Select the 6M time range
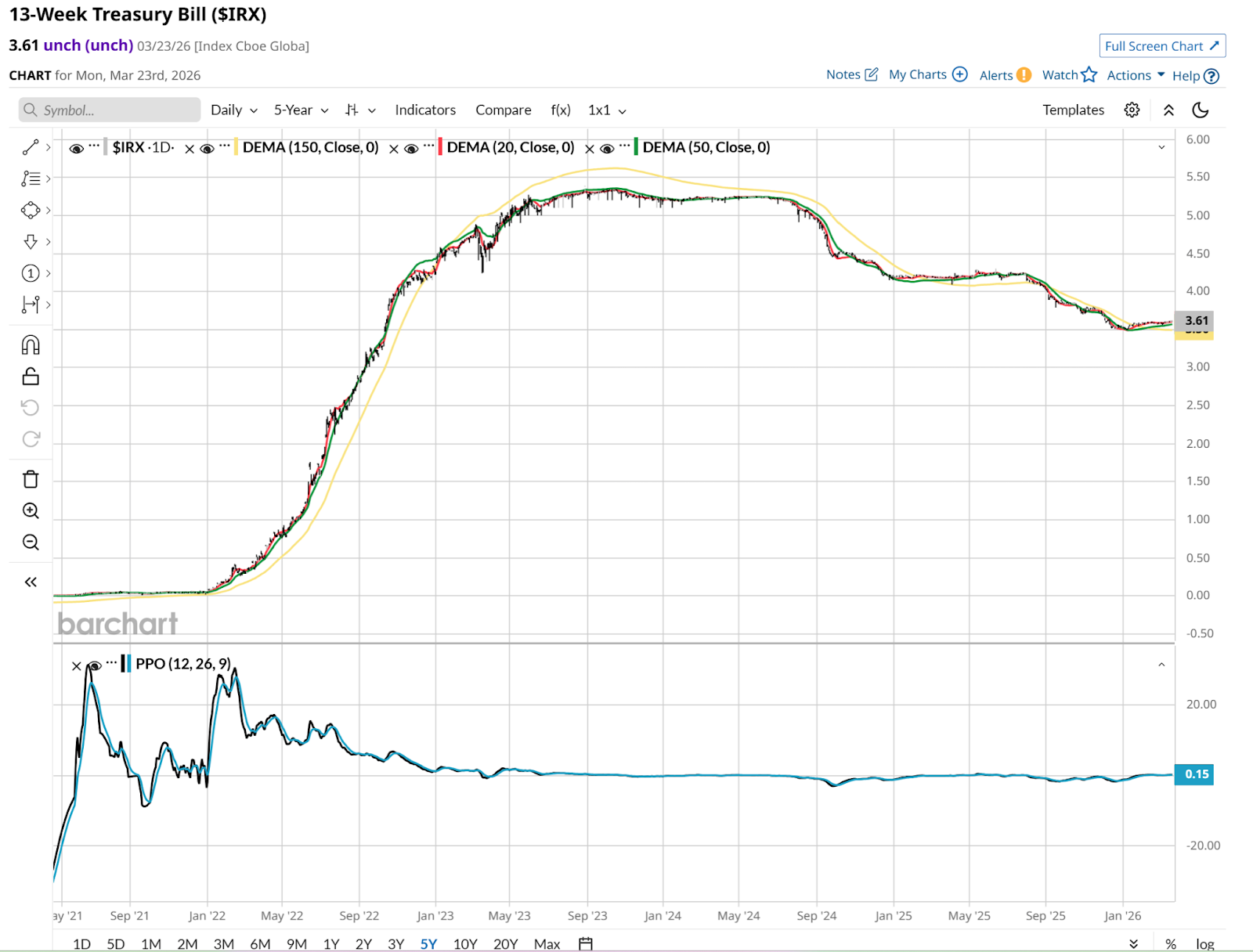 (x=260, y=943)
